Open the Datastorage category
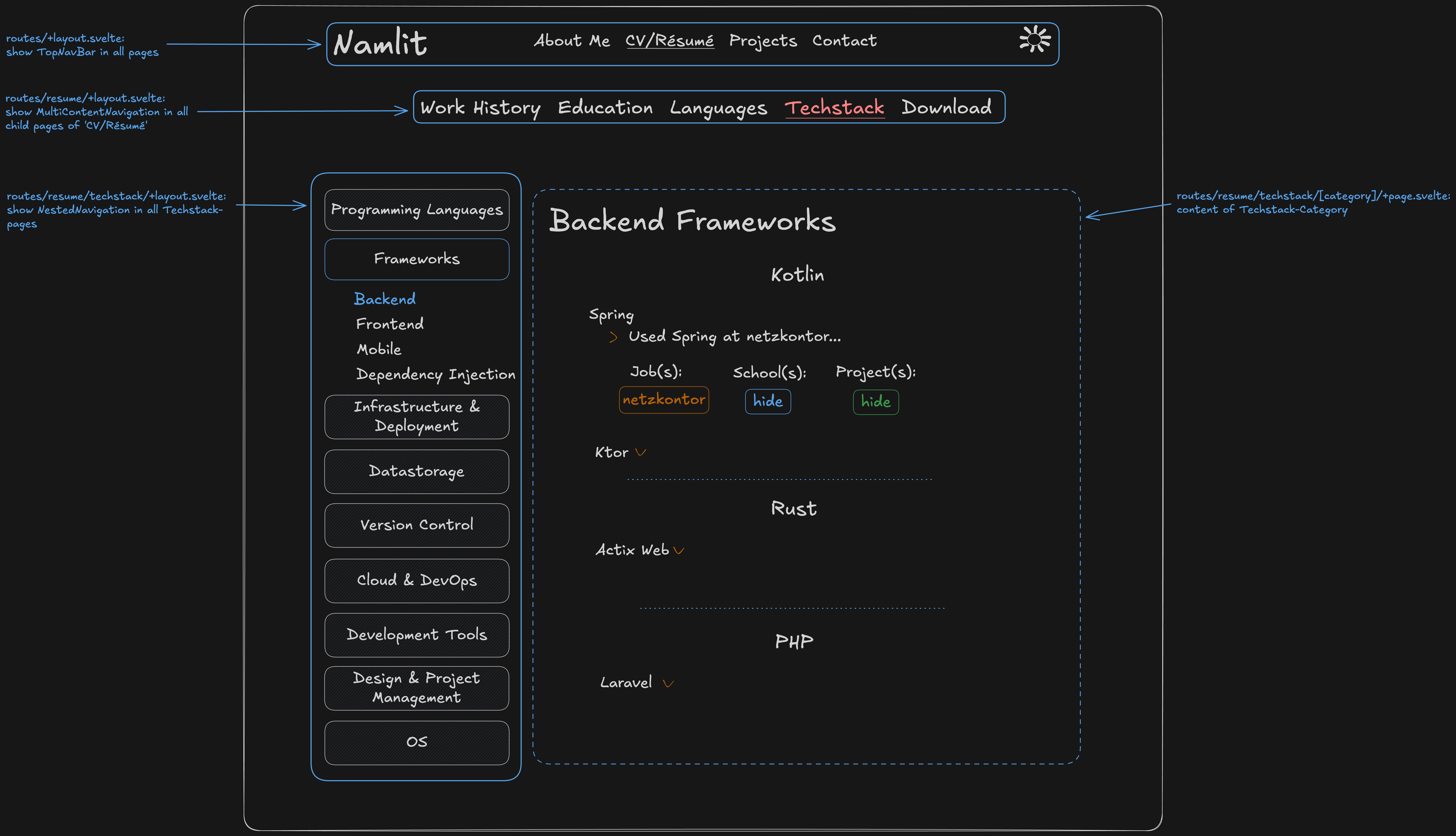The width and height of the screenshot is (1456, 836). coord(416,471)
